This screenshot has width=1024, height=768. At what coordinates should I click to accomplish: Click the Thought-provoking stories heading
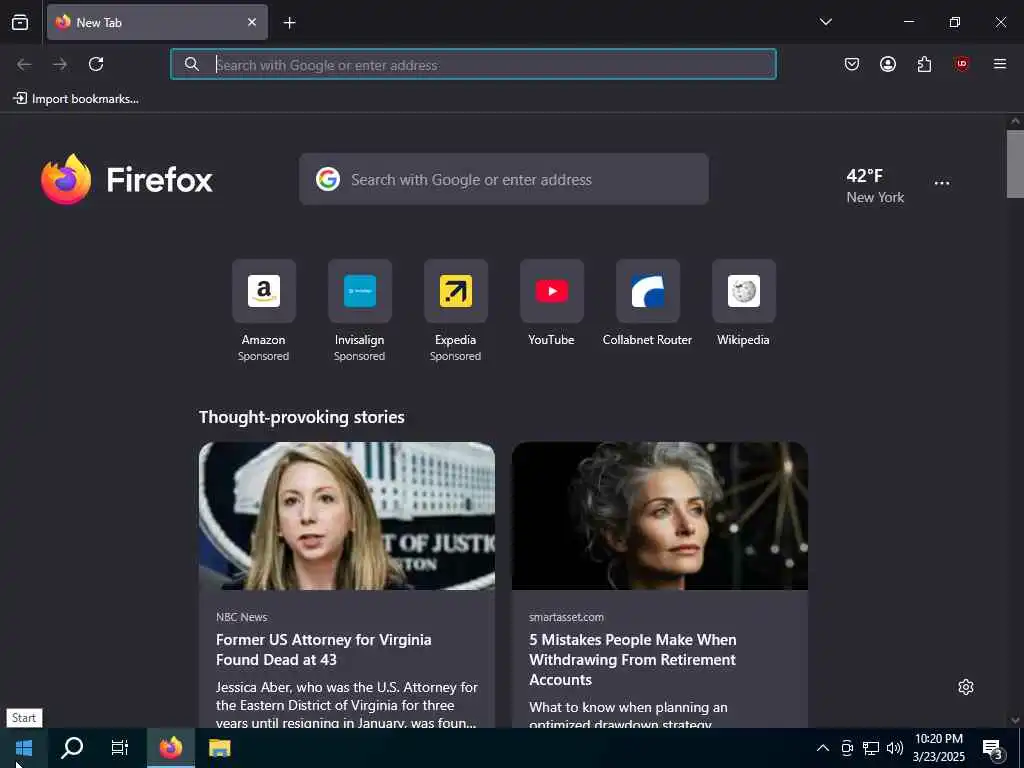tap(302, 417)
